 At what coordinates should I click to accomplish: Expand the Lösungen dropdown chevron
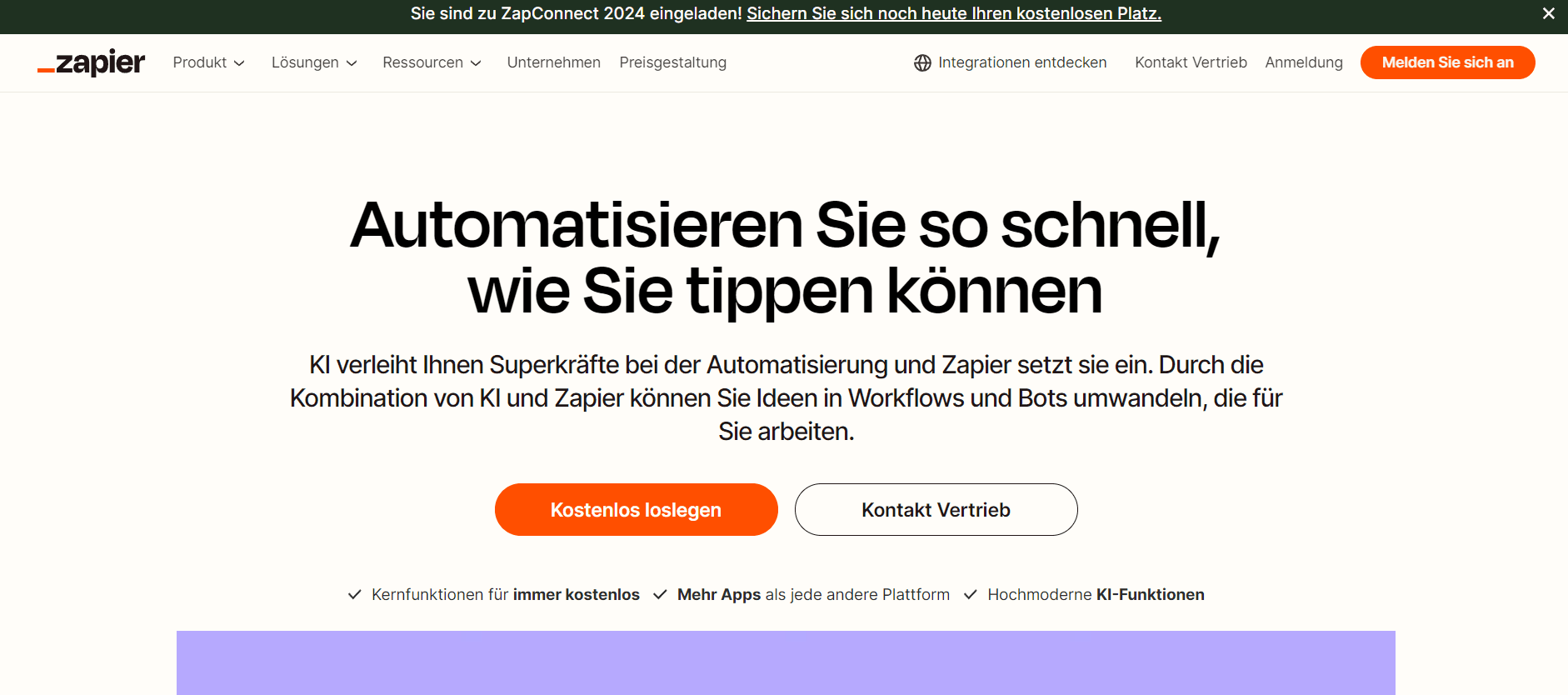(352, 63)
